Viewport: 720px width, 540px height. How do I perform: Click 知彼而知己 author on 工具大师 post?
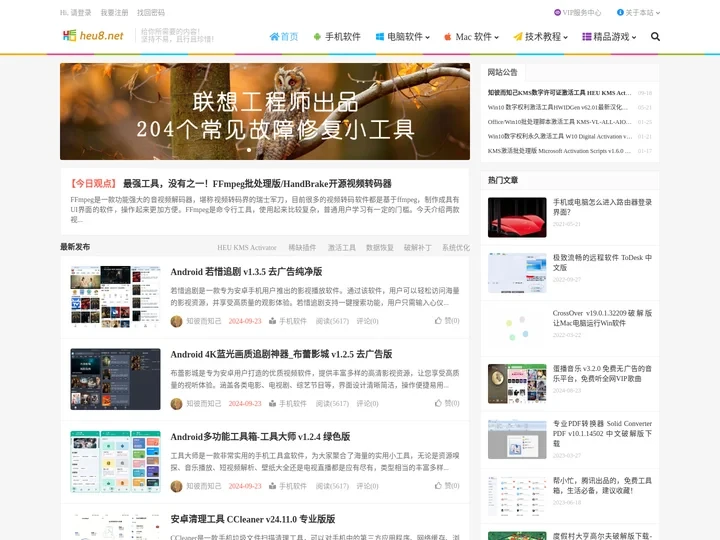coord(203,486)
